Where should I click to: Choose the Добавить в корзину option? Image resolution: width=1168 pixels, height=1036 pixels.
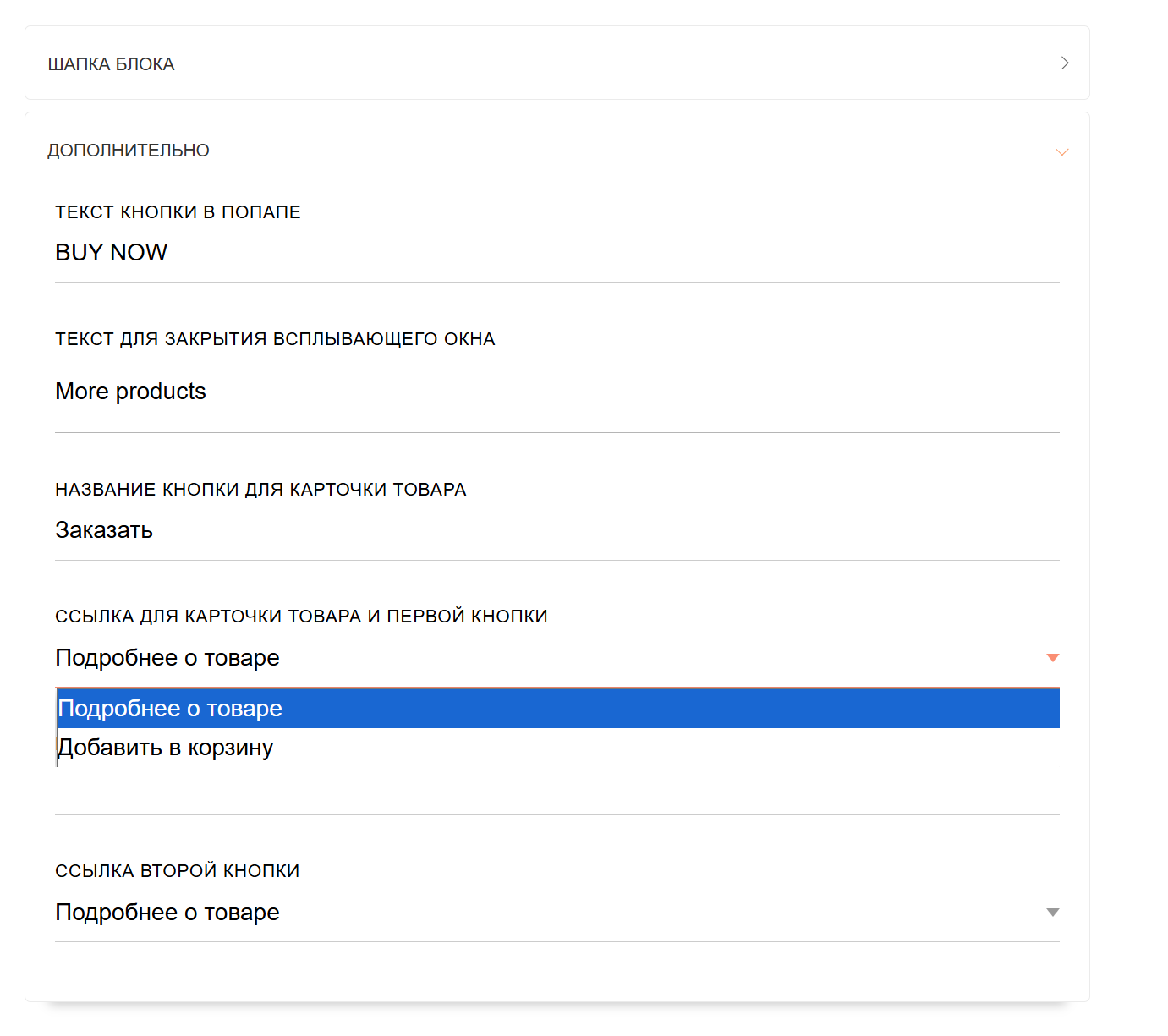point(166,748)
